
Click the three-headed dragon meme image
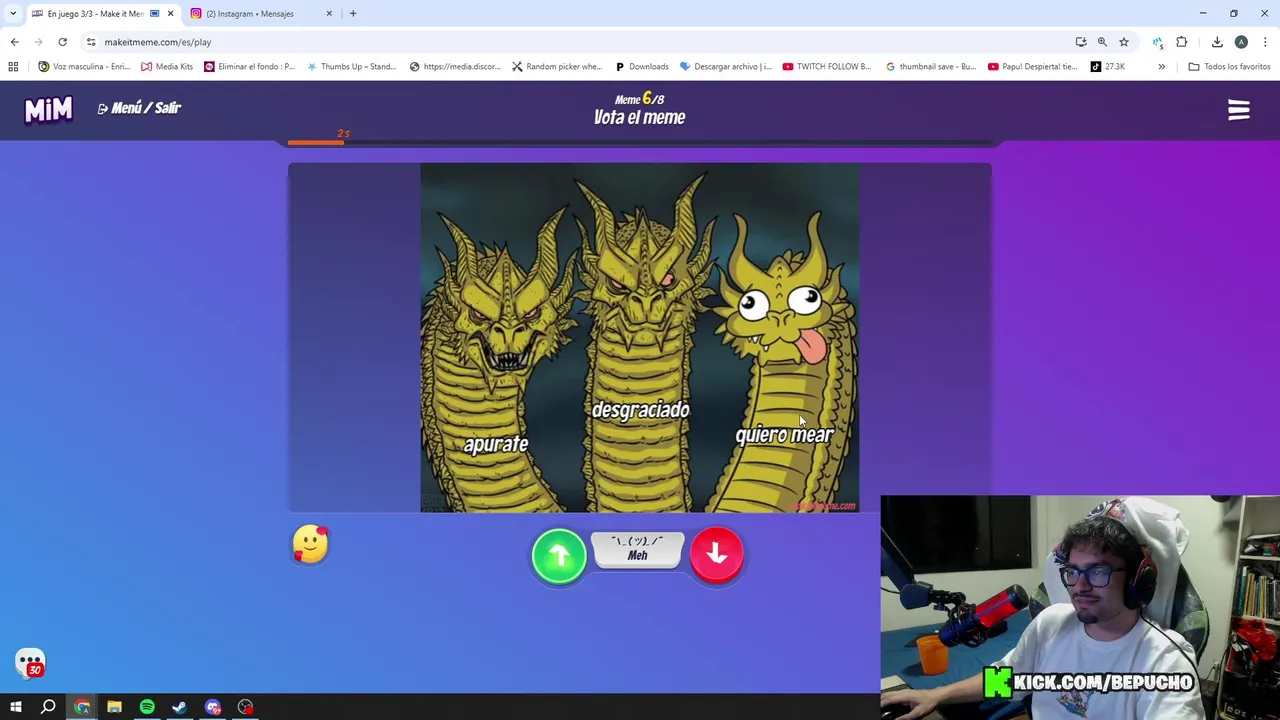(x=640, y=338)
